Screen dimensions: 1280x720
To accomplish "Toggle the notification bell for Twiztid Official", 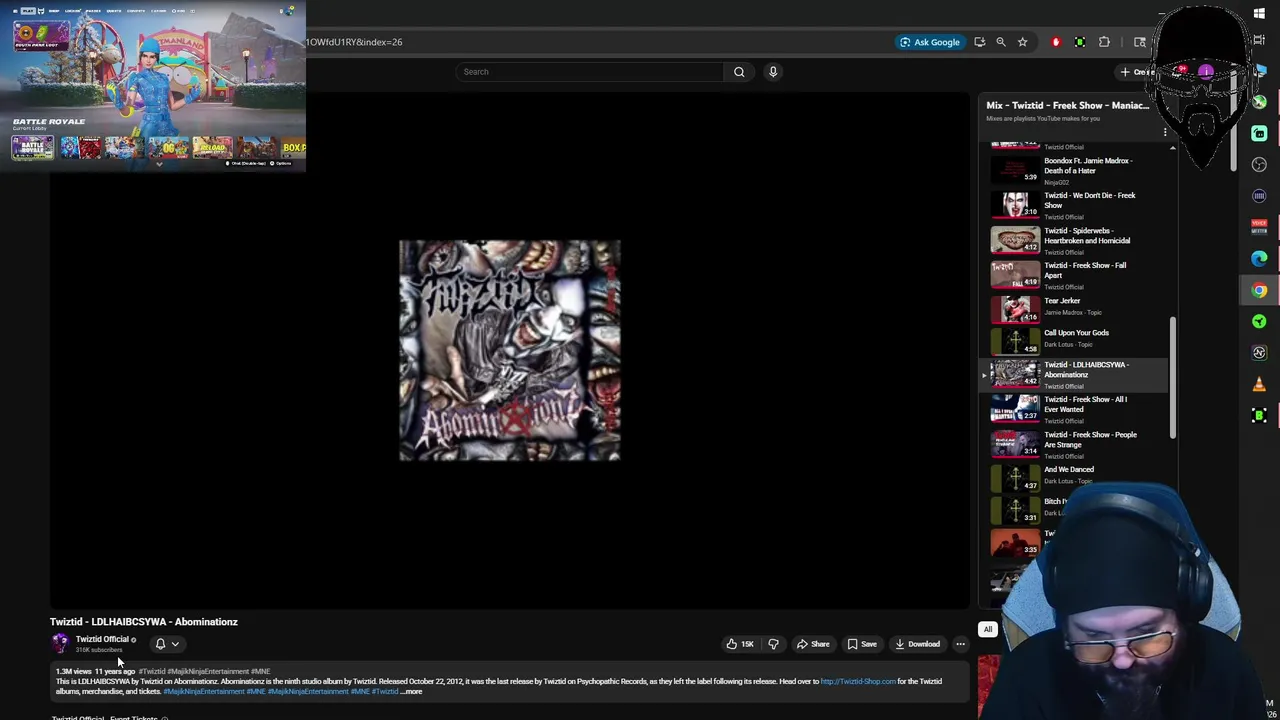I will (x=160, y=644).
